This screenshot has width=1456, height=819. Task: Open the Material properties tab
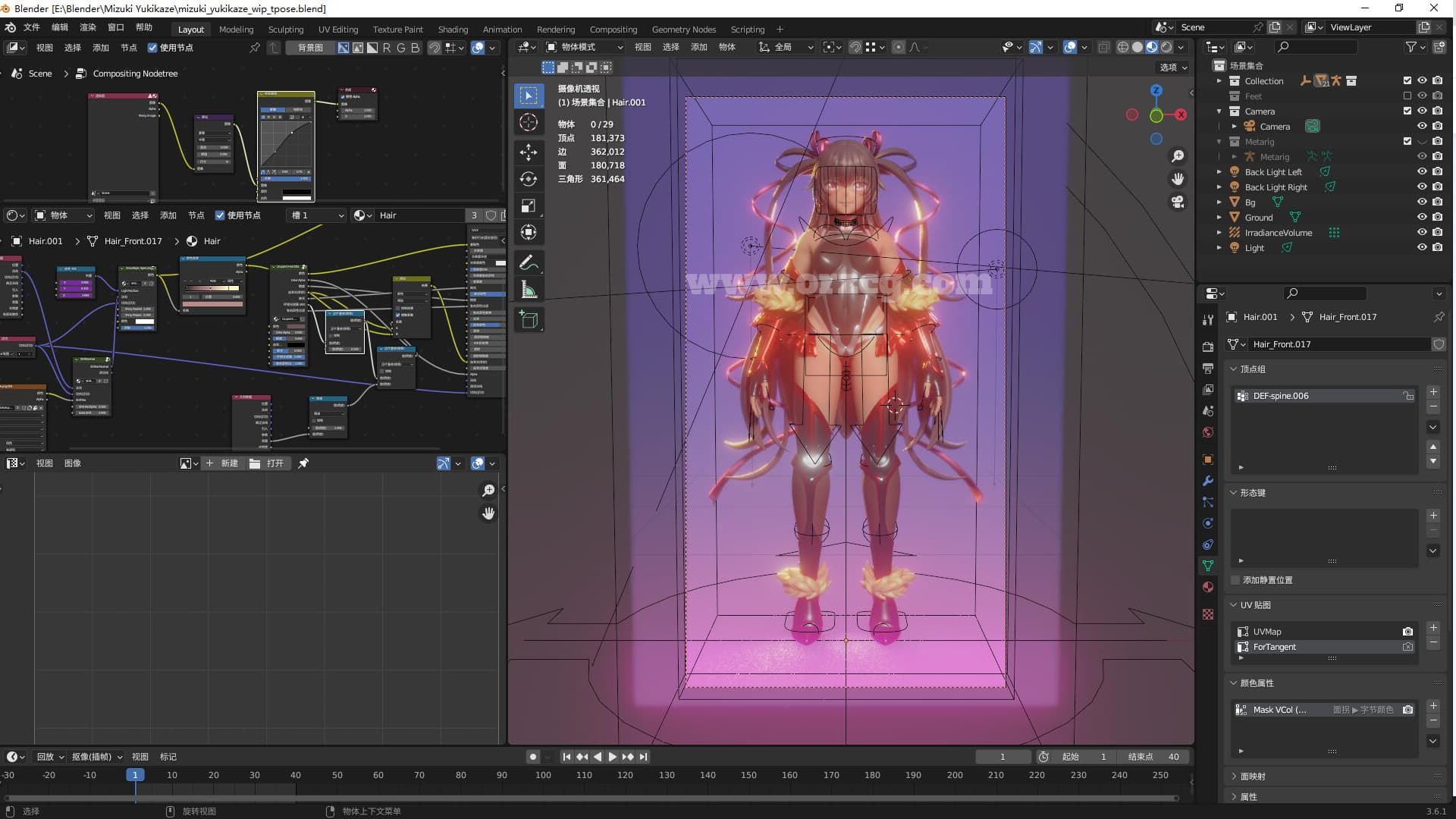pyautogui.click(x=1208, y=587)
